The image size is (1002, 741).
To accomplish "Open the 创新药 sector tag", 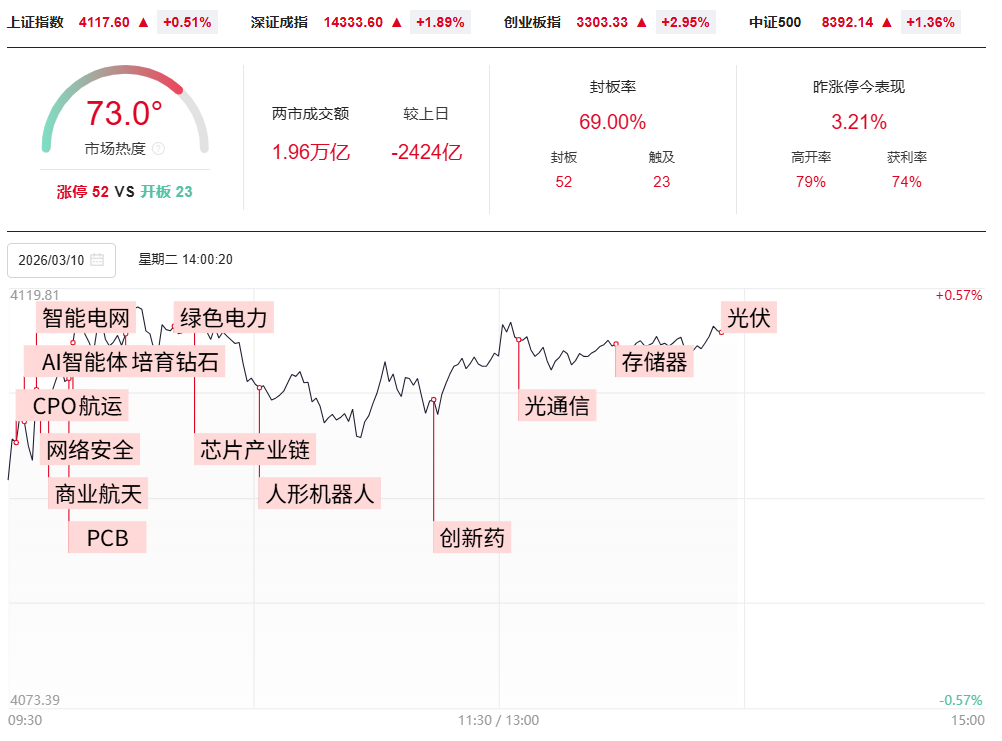I will point(472,538).
